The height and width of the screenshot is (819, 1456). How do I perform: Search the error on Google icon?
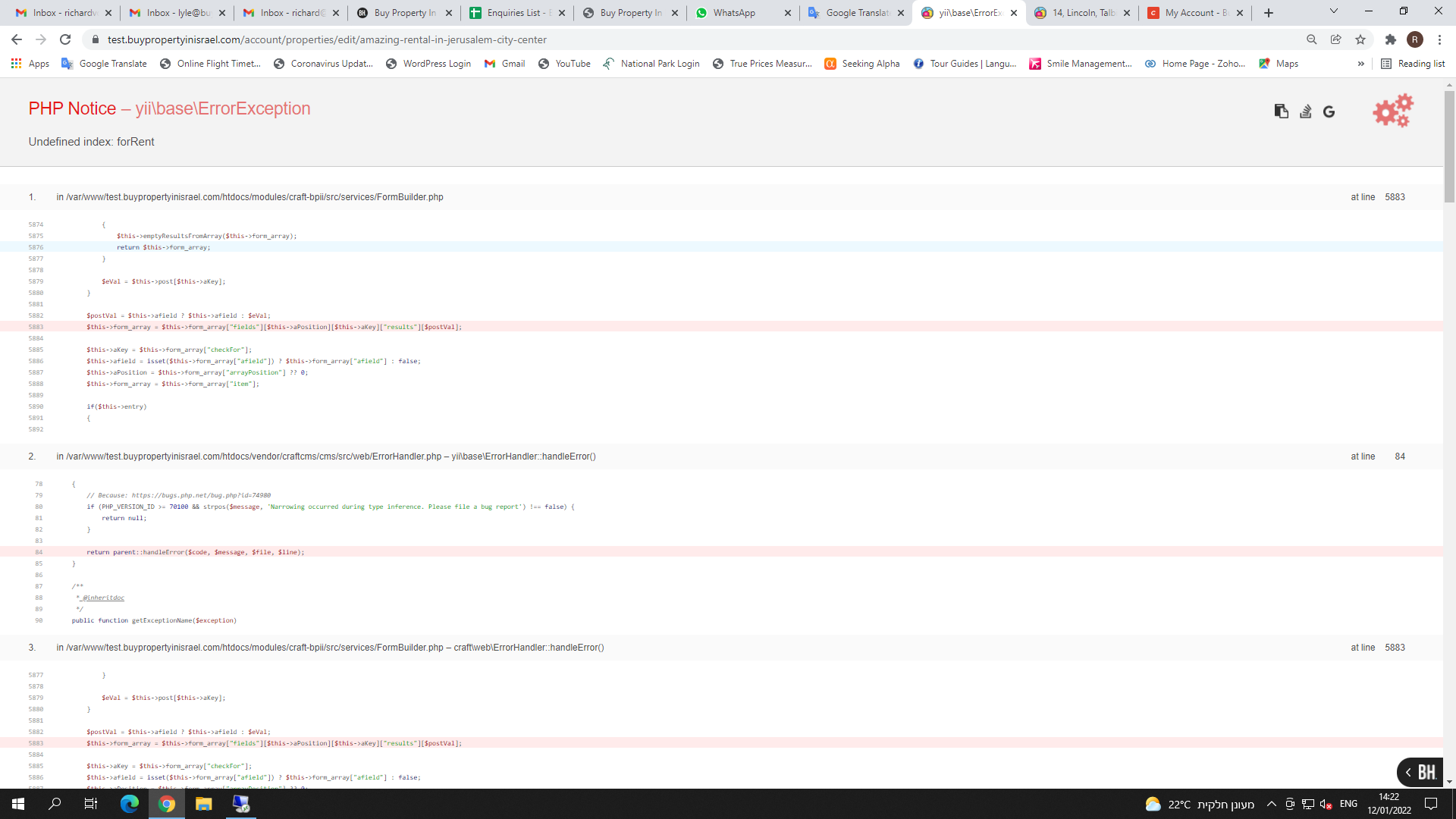[x=1329, y=111]
